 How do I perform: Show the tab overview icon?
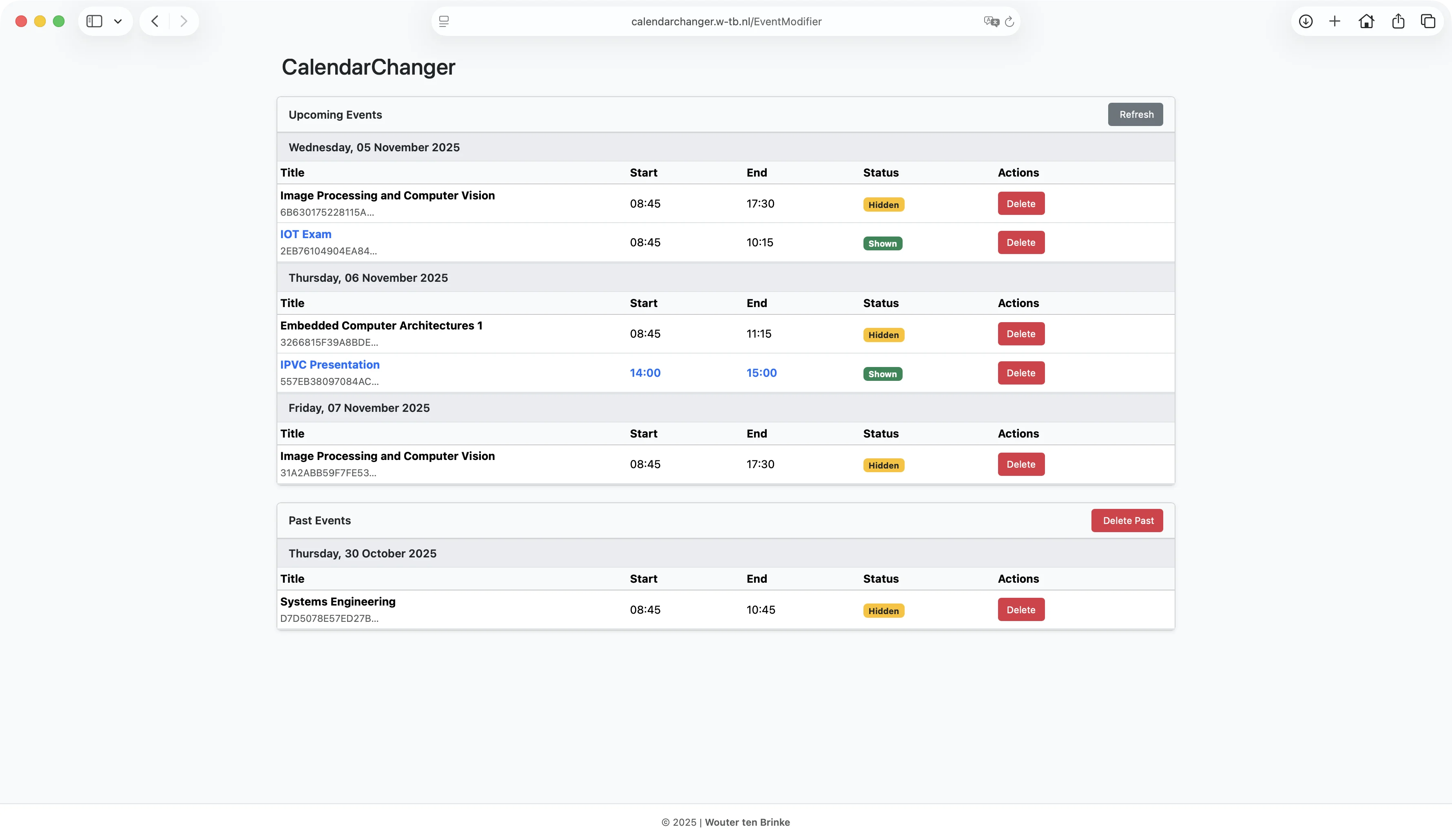1428,21
